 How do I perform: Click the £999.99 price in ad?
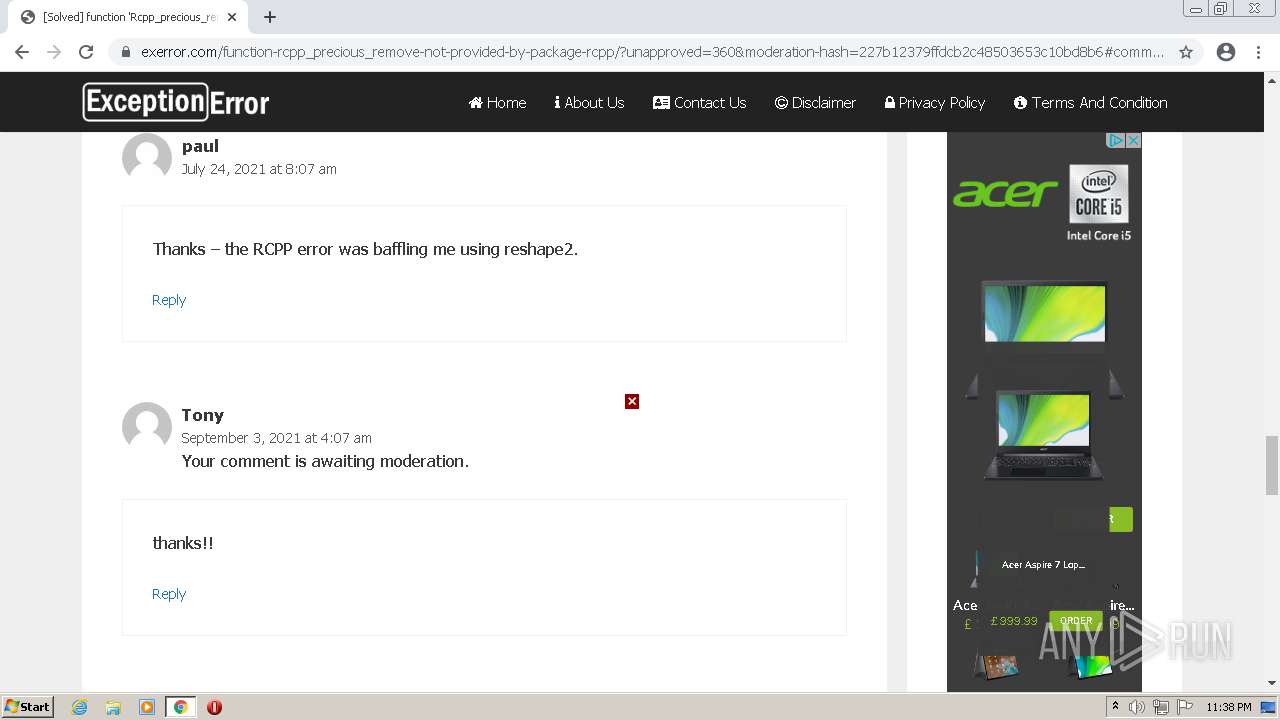pos(1014,621)
